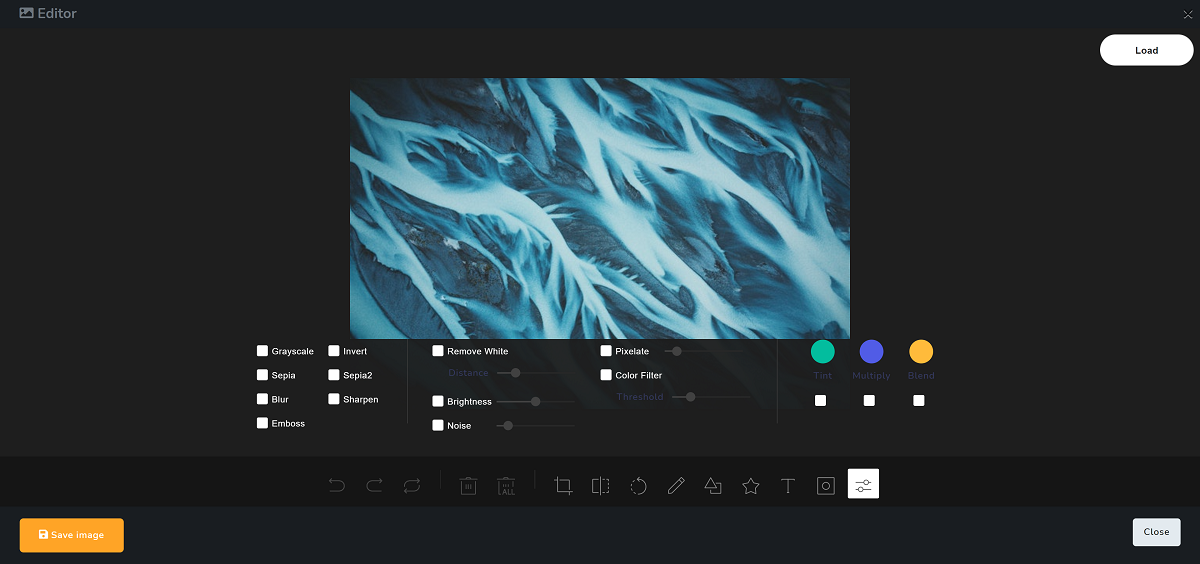Check the Brightness option
This screenshot has height=564, width=1200.
[x=438, y=401]
